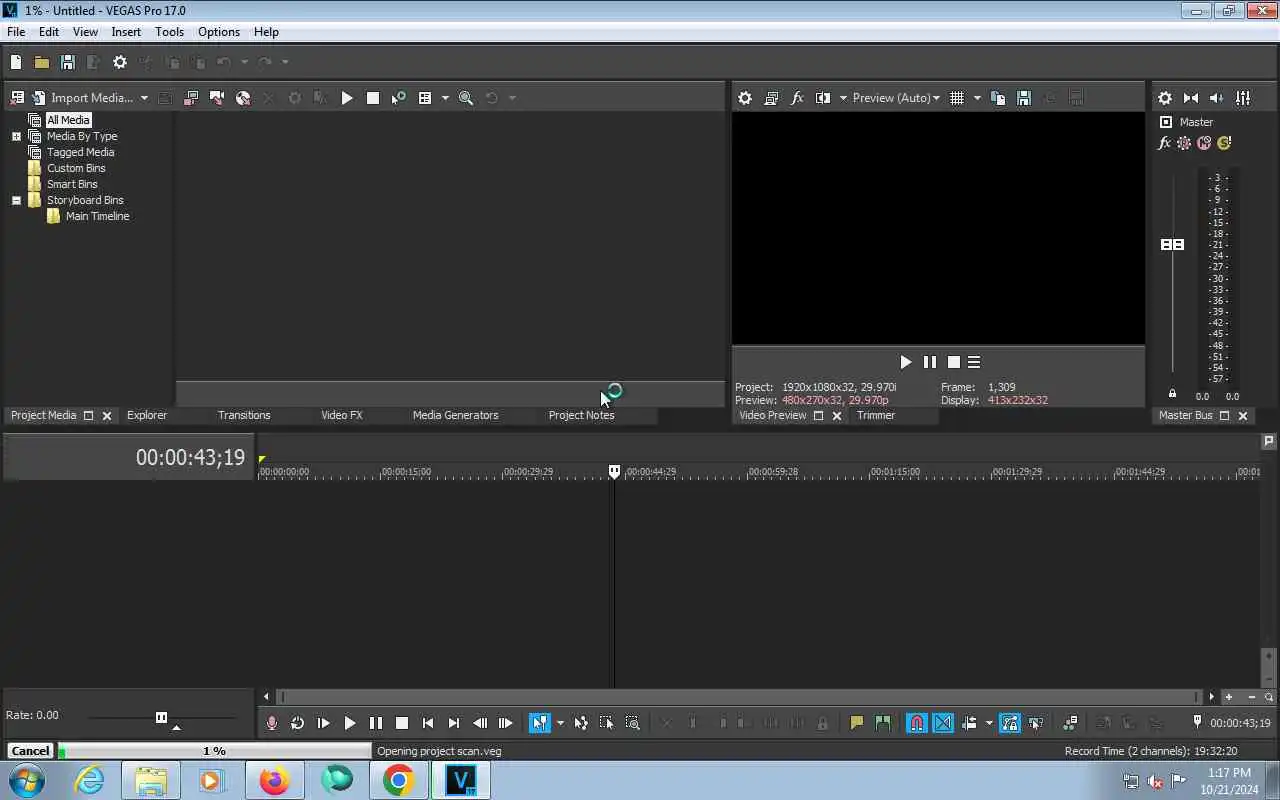Launch Firefox from the taskbar

coord(273,780)
